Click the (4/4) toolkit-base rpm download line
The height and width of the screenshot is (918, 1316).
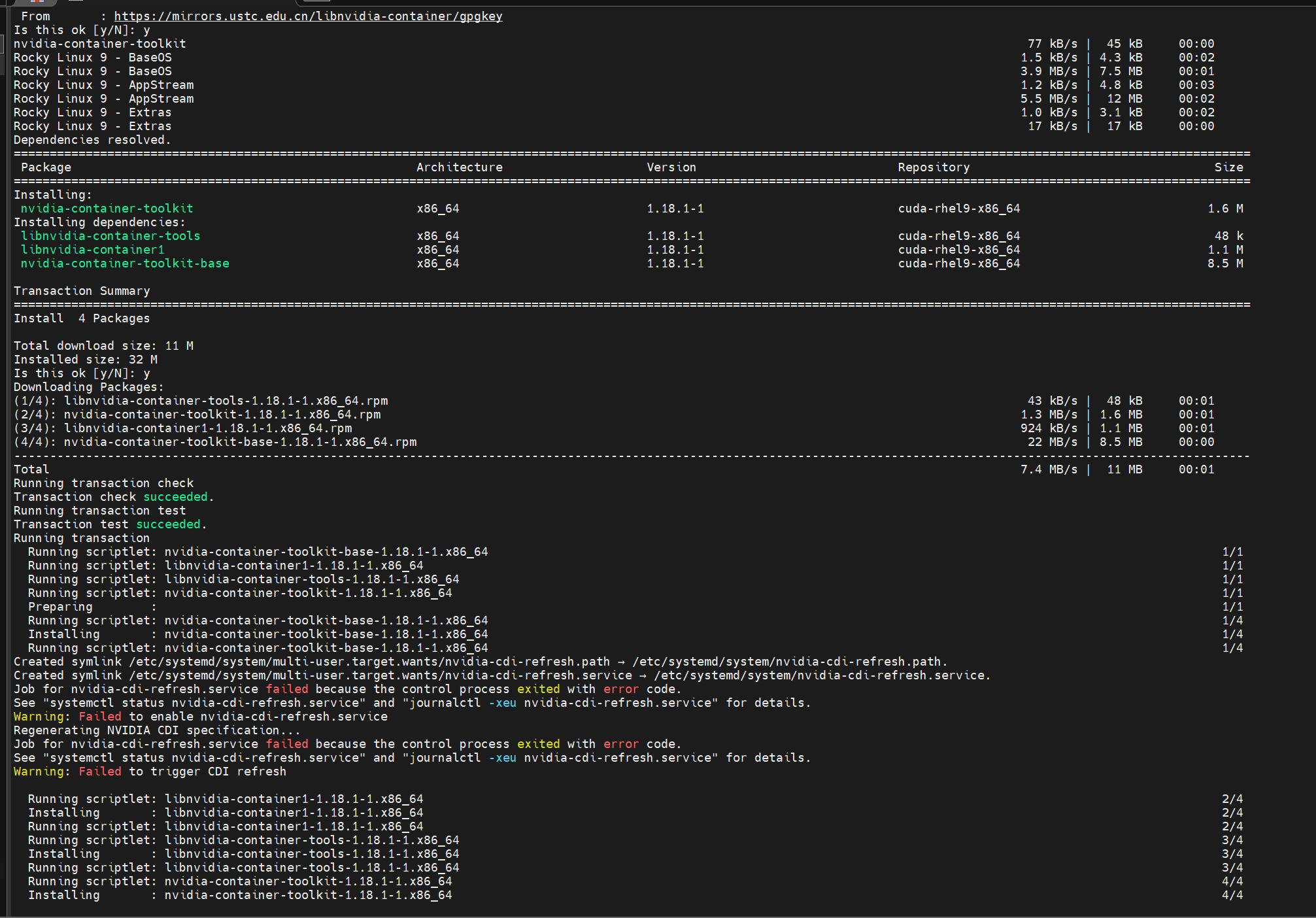click(x=215, y=442)
